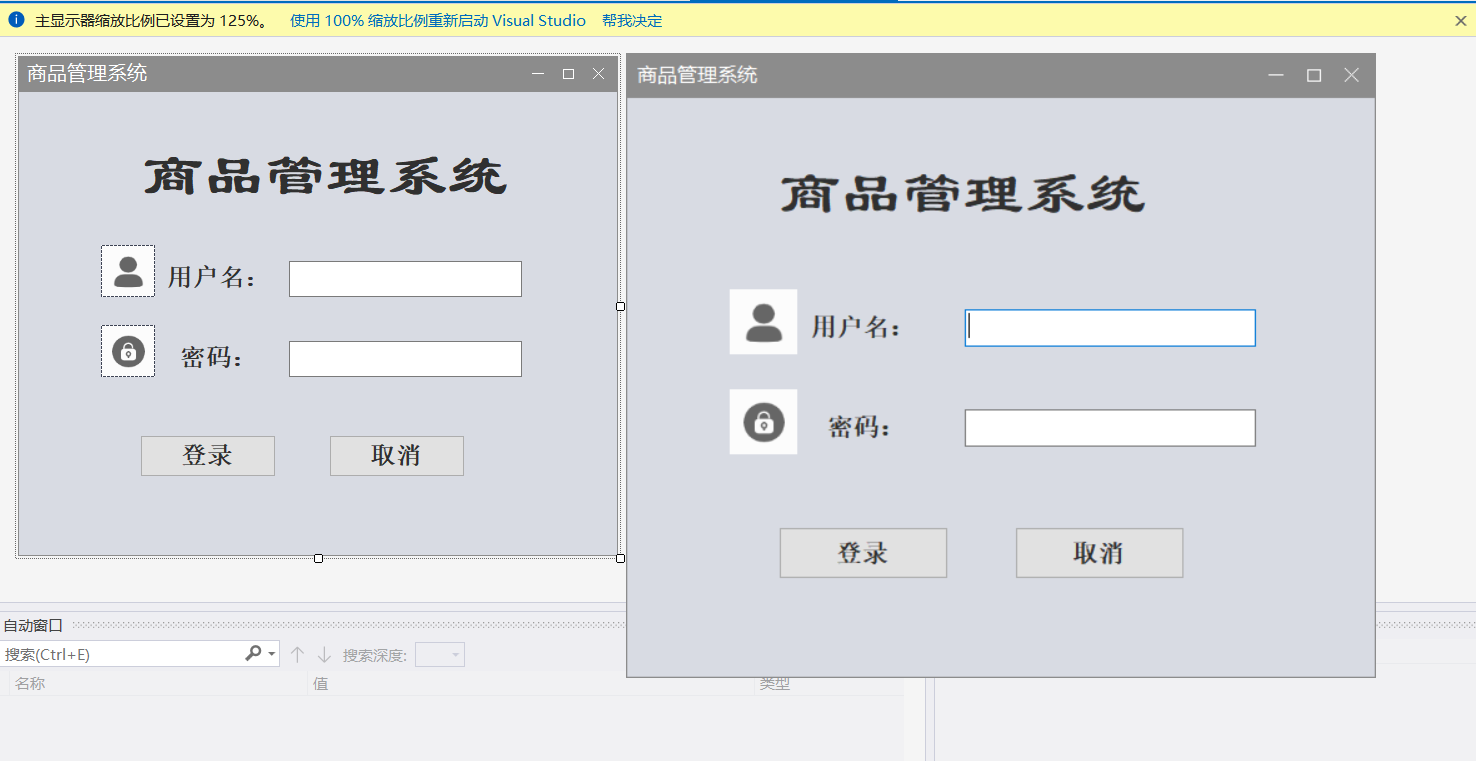The height and width of the screenshot is (761, 1476).
Task: Select the lock picture box in designer form
Action: 128,351
